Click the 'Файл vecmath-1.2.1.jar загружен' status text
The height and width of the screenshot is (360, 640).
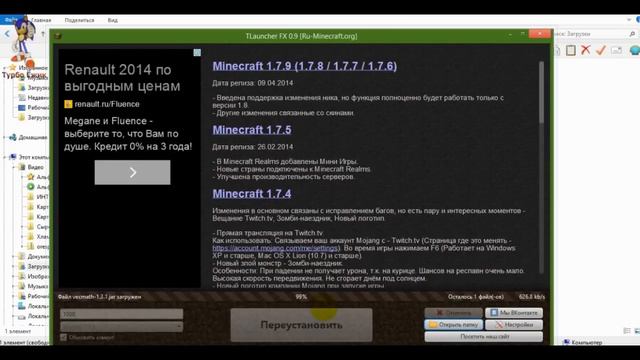tap(99, 297)
